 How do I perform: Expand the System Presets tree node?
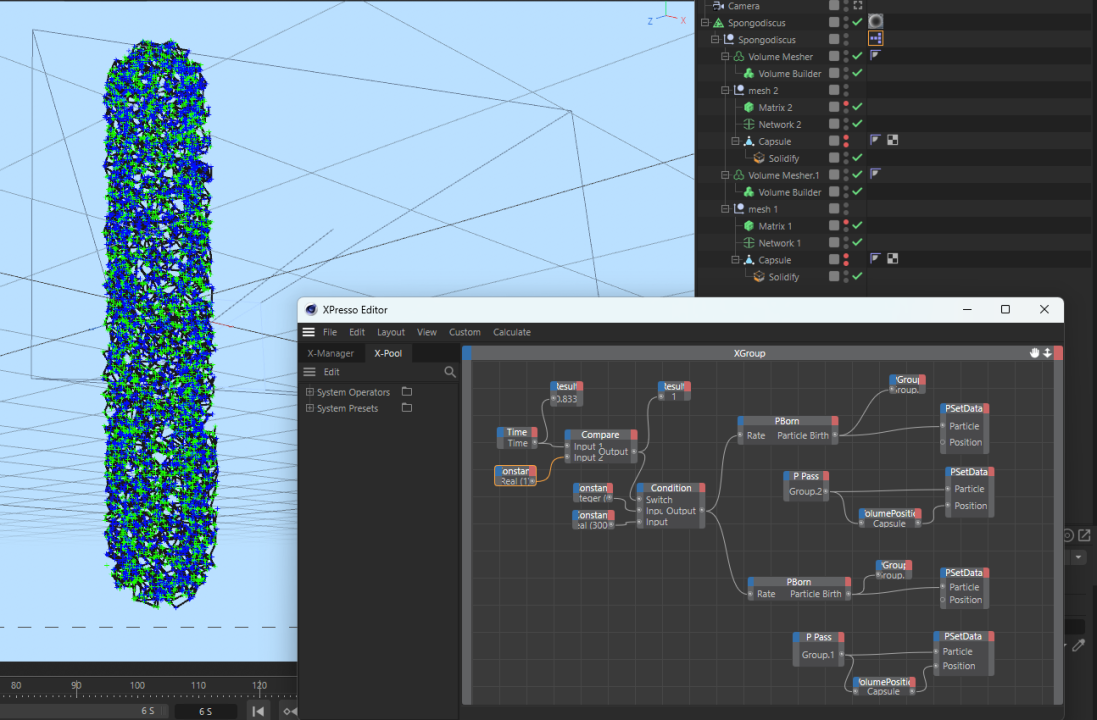pos(310,408)
